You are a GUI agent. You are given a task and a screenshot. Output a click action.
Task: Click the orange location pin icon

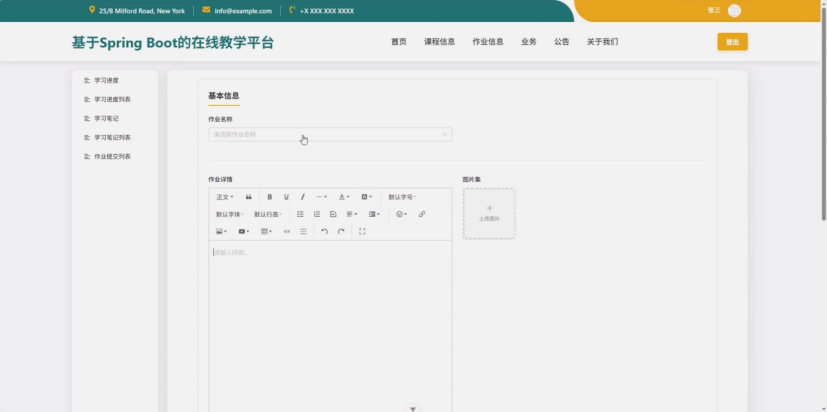point(92,10)
